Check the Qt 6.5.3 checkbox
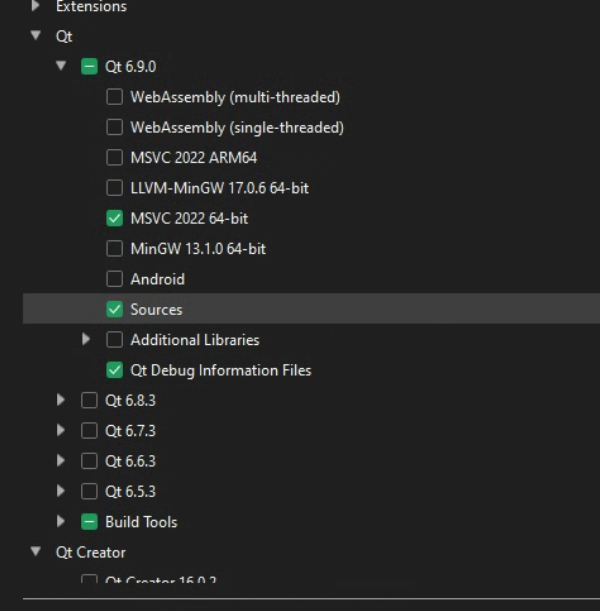This screenshot has width=600, height=611. click(x=89, y=492)
